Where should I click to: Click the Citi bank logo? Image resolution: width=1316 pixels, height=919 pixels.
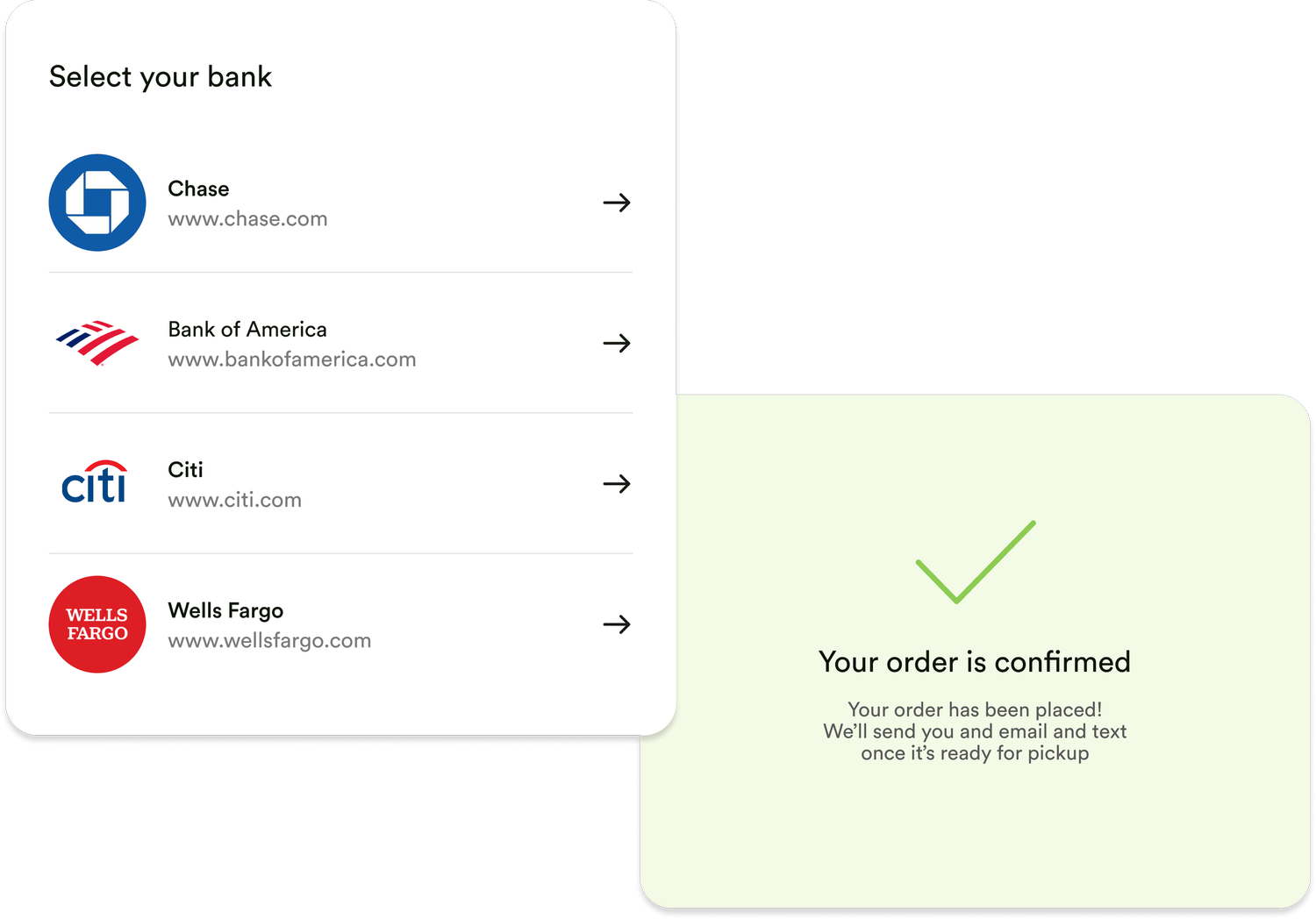pyautogui.click(x=95, y=482)
